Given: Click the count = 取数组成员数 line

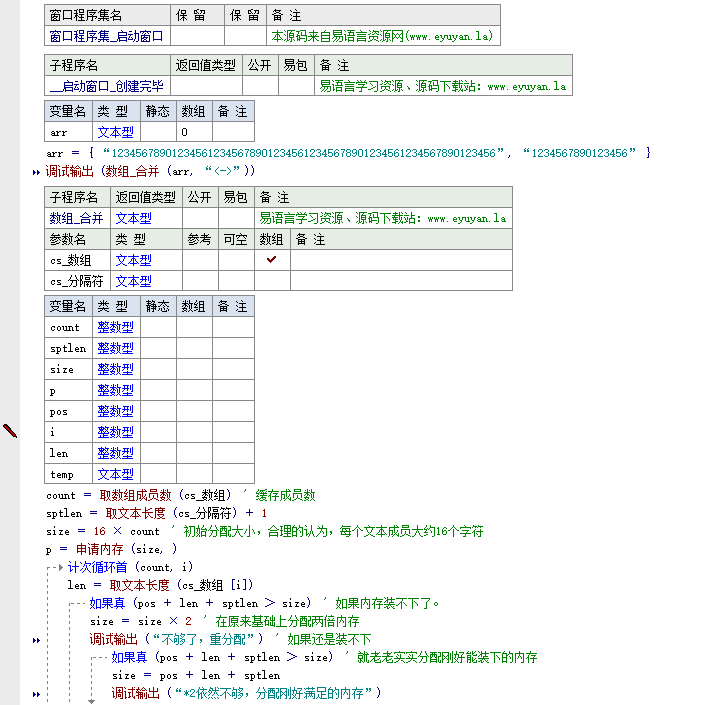Looking at the screenshot, I should pyautogui.click(x=180, y=495).
